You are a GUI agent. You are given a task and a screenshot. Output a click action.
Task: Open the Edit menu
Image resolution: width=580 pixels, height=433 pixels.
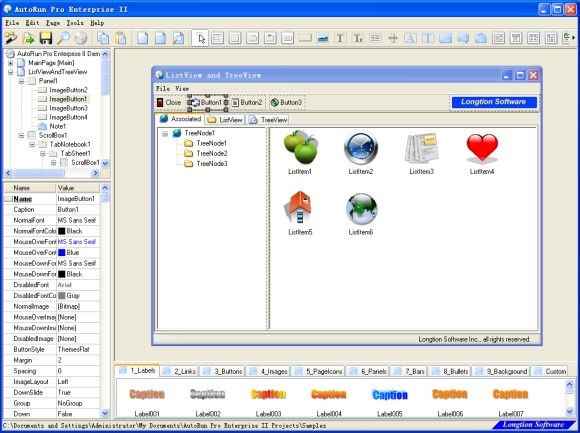(32, 23)
